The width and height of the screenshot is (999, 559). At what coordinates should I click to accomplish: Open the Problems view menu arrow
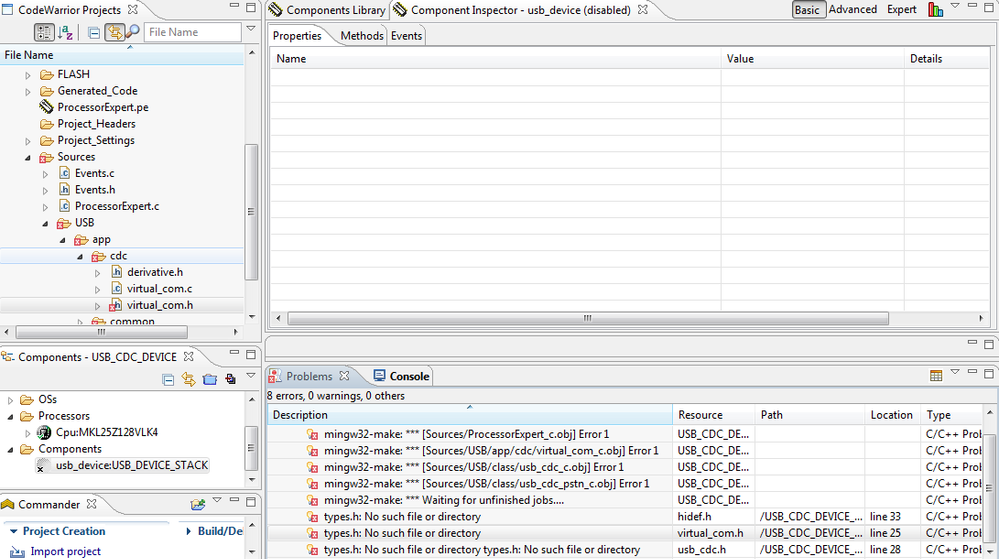(955, 372)
